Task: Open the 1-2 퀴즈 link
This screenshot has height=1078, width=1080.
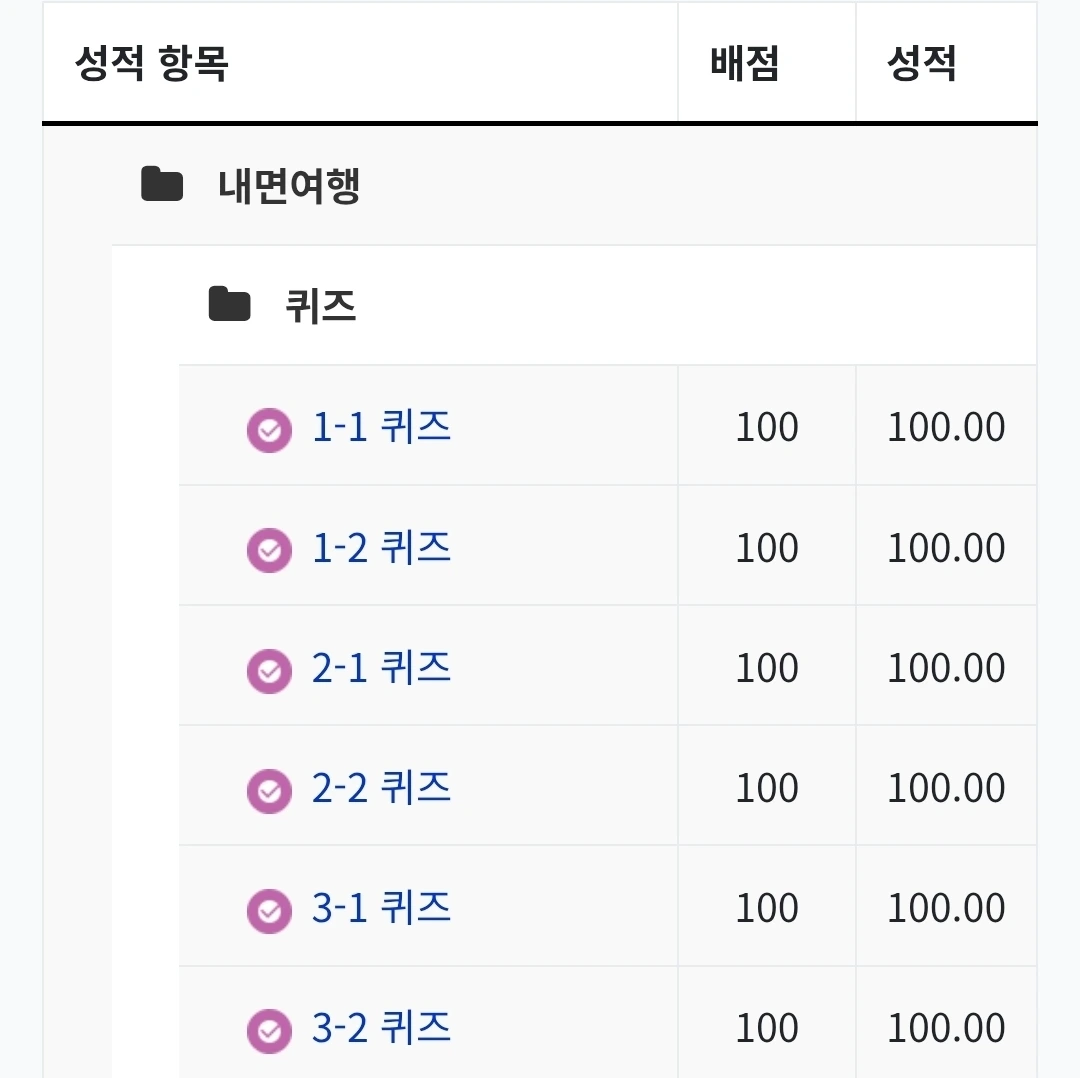Action: [x=381, y=548]
